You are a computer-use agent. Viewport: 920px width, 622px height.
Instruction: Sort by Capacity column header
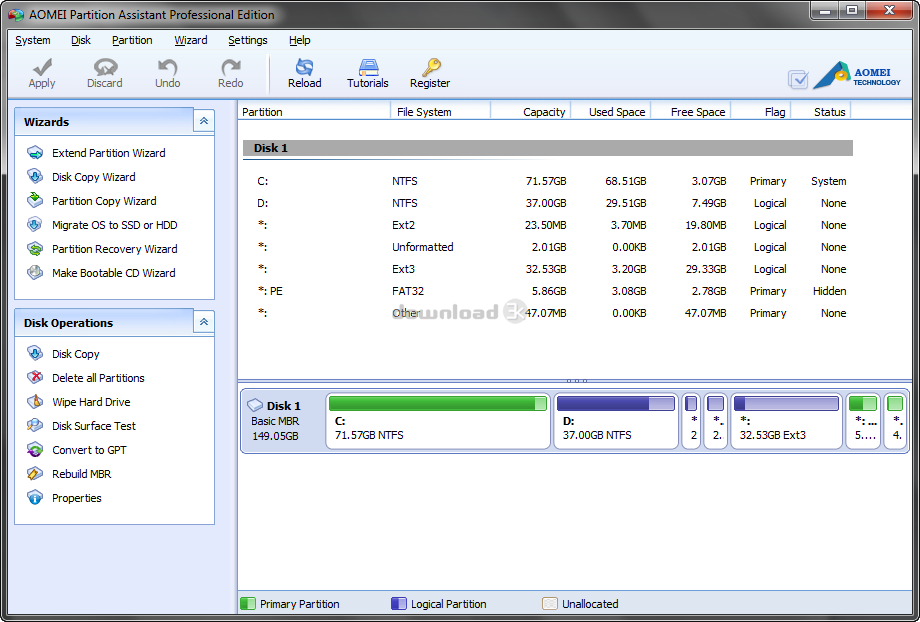(x=531, y=111)
